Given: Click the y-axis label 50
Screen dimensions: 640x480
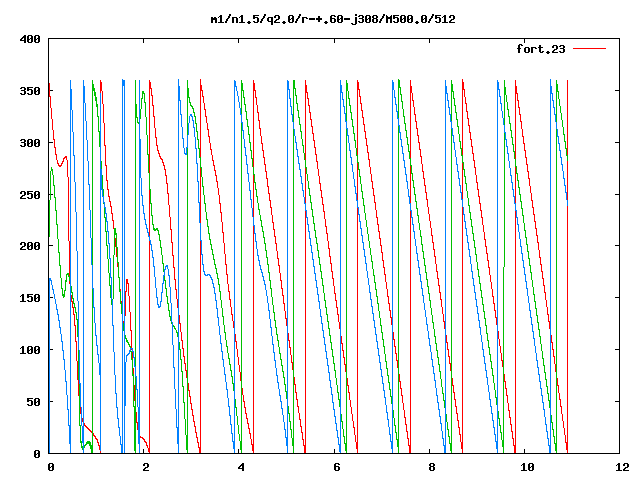Looking at the screenshot, I should [33, 402].
